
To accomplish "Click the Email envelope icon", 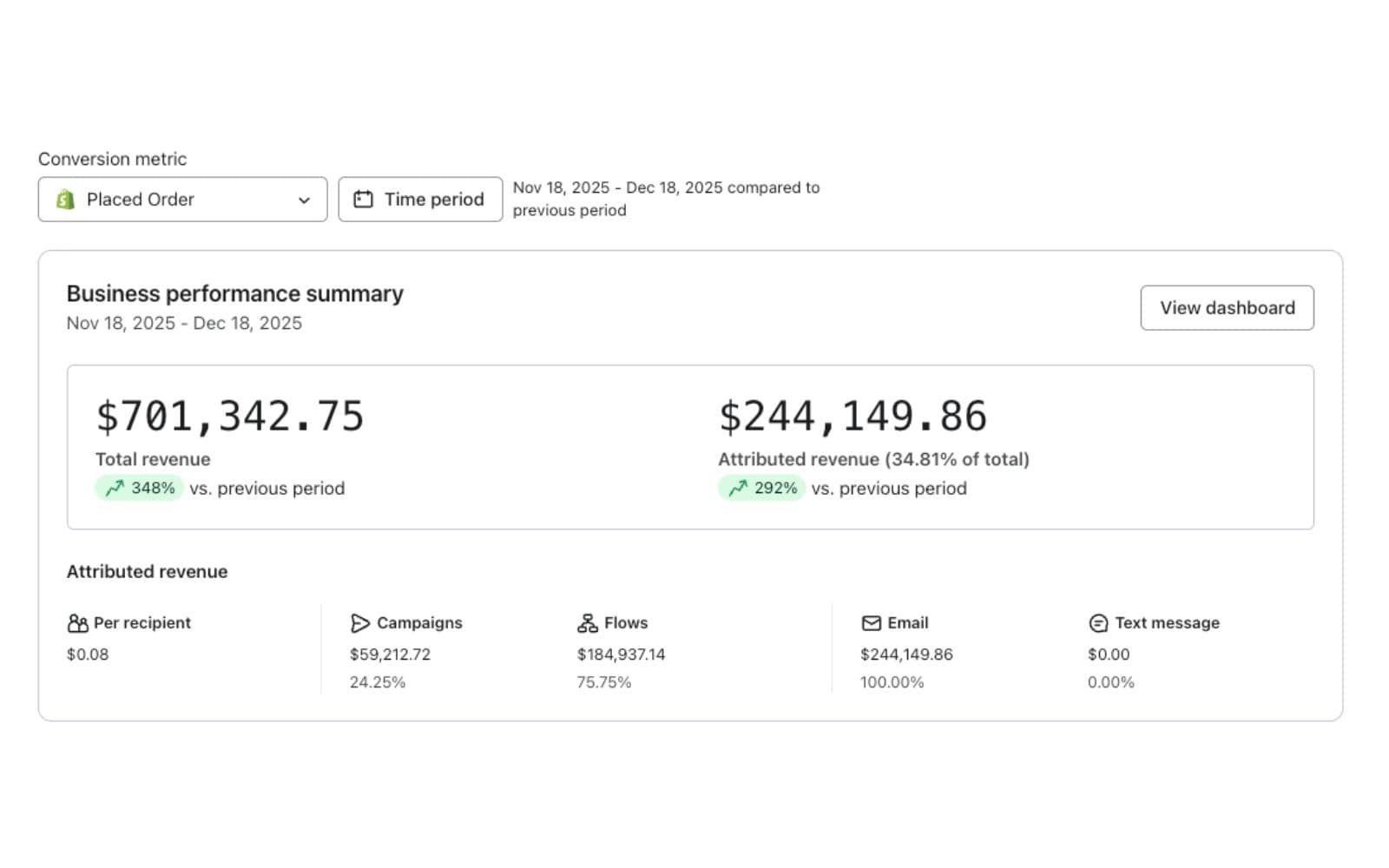I will [x=871, y=623].
